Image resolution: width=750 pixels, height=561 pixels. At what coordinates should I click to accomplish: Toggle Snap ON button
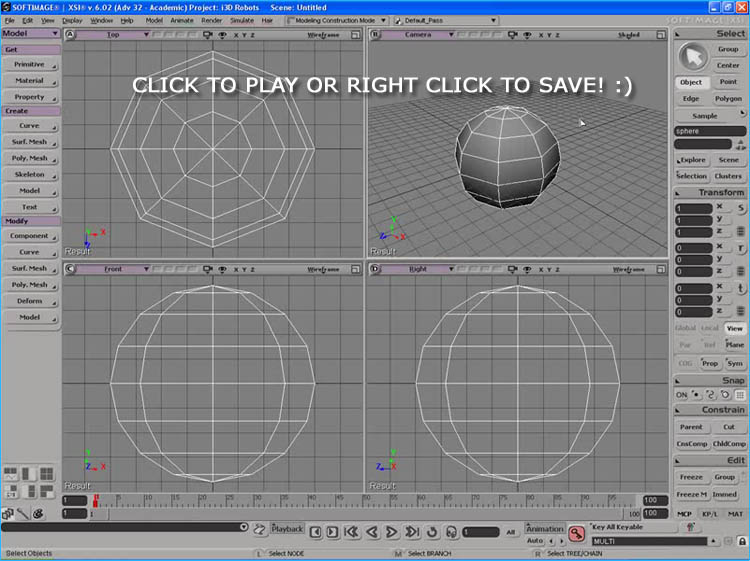click(682, 395)
